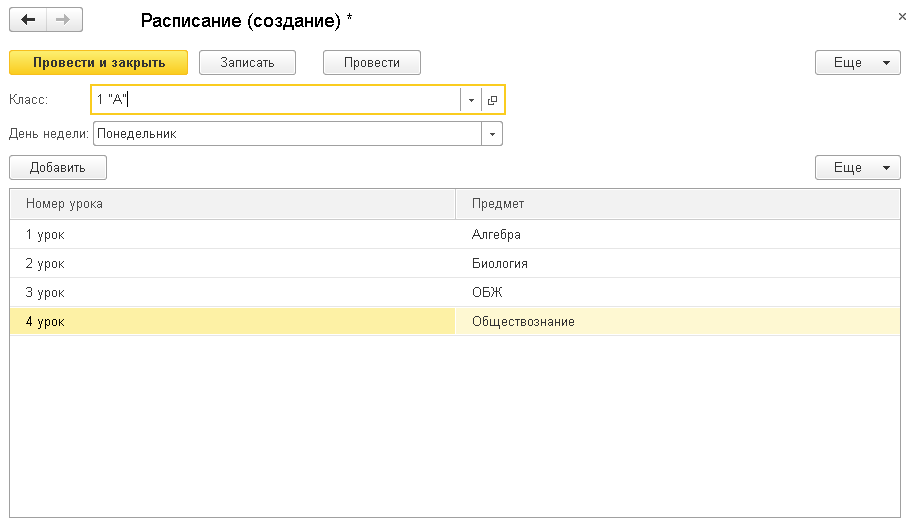914x523 pixels.
Task: Close the Расписание form with the X
Action: pos(902,17)
